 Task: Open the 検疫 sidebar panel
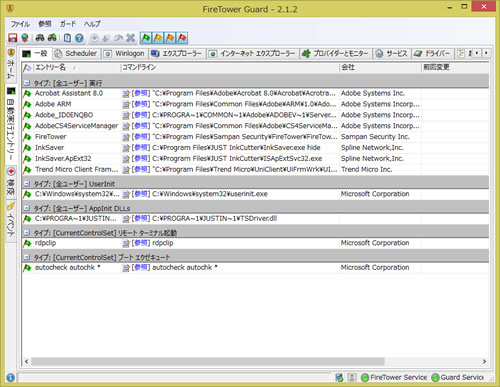click(11, 182)
